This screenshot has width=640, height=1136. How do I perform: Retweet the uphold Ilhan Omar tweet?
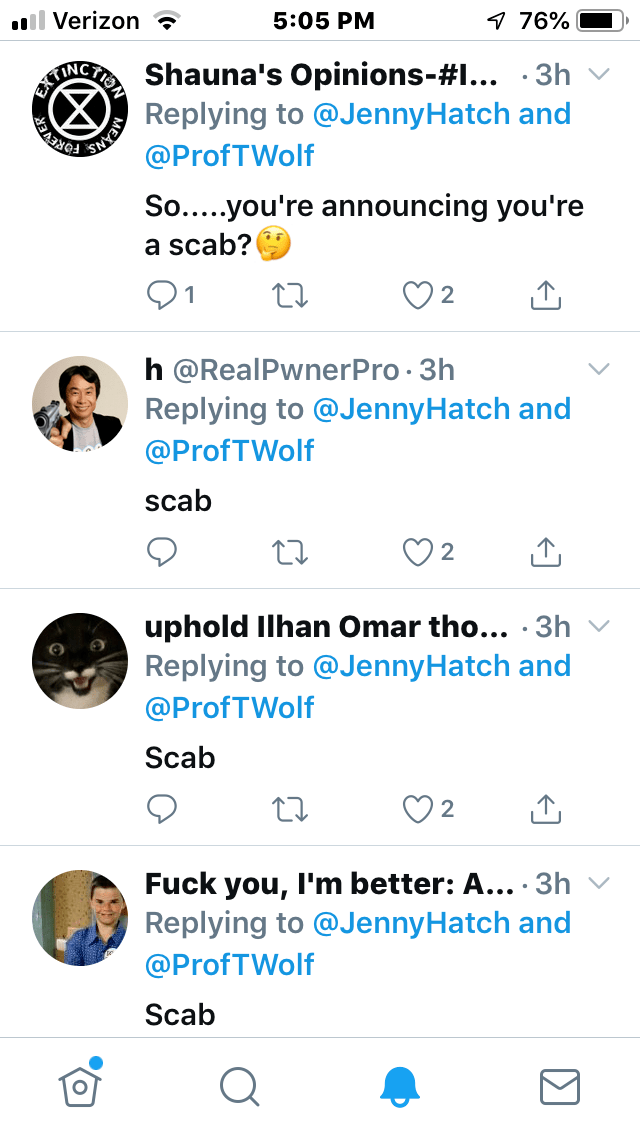tap(289, 808)
